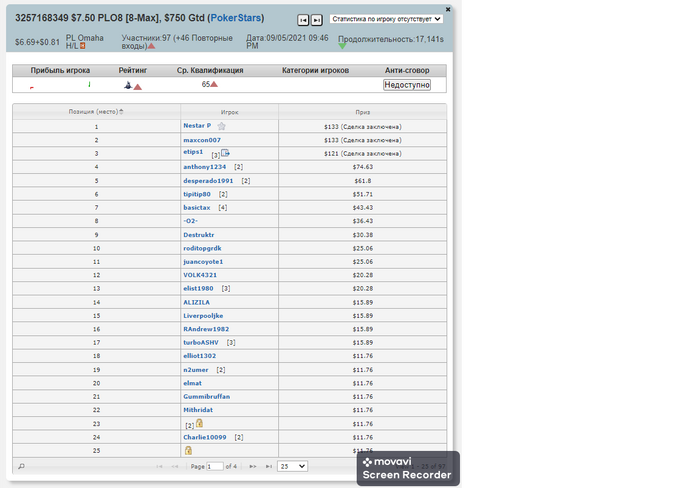The width and height of the screenshot is (700, 488).
Task: Go to next tournament arrow button
Action: tap(317, 20)
